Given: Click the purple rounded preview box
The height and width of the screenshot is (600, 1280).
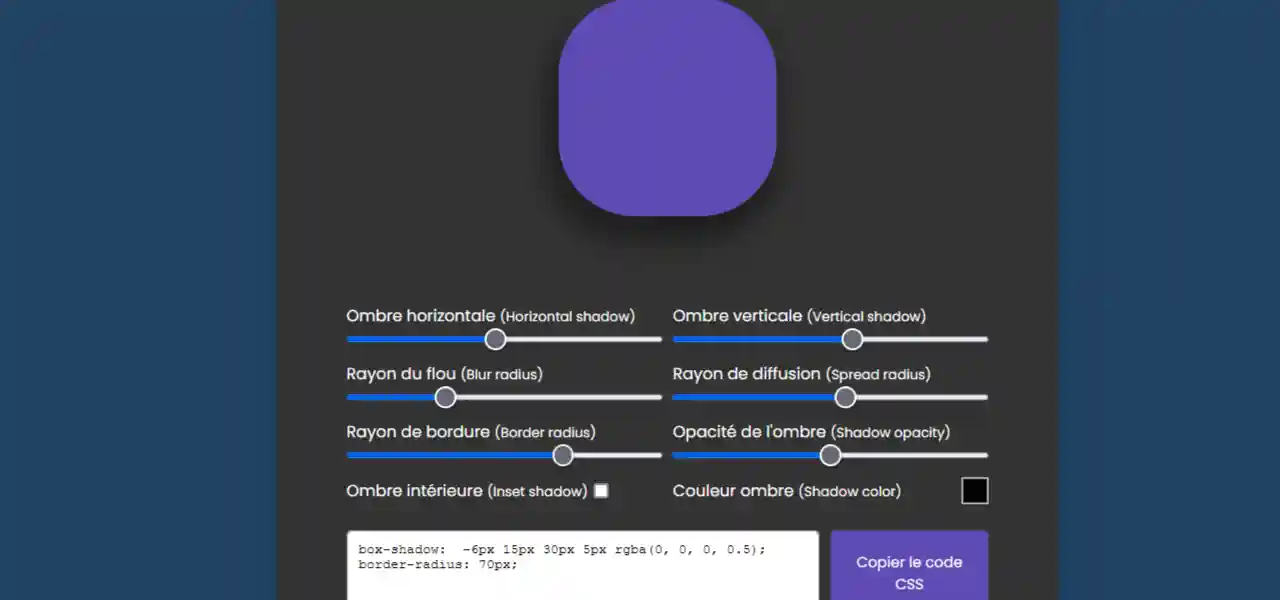Looking at the screenshot, I should tap(667, 106).
